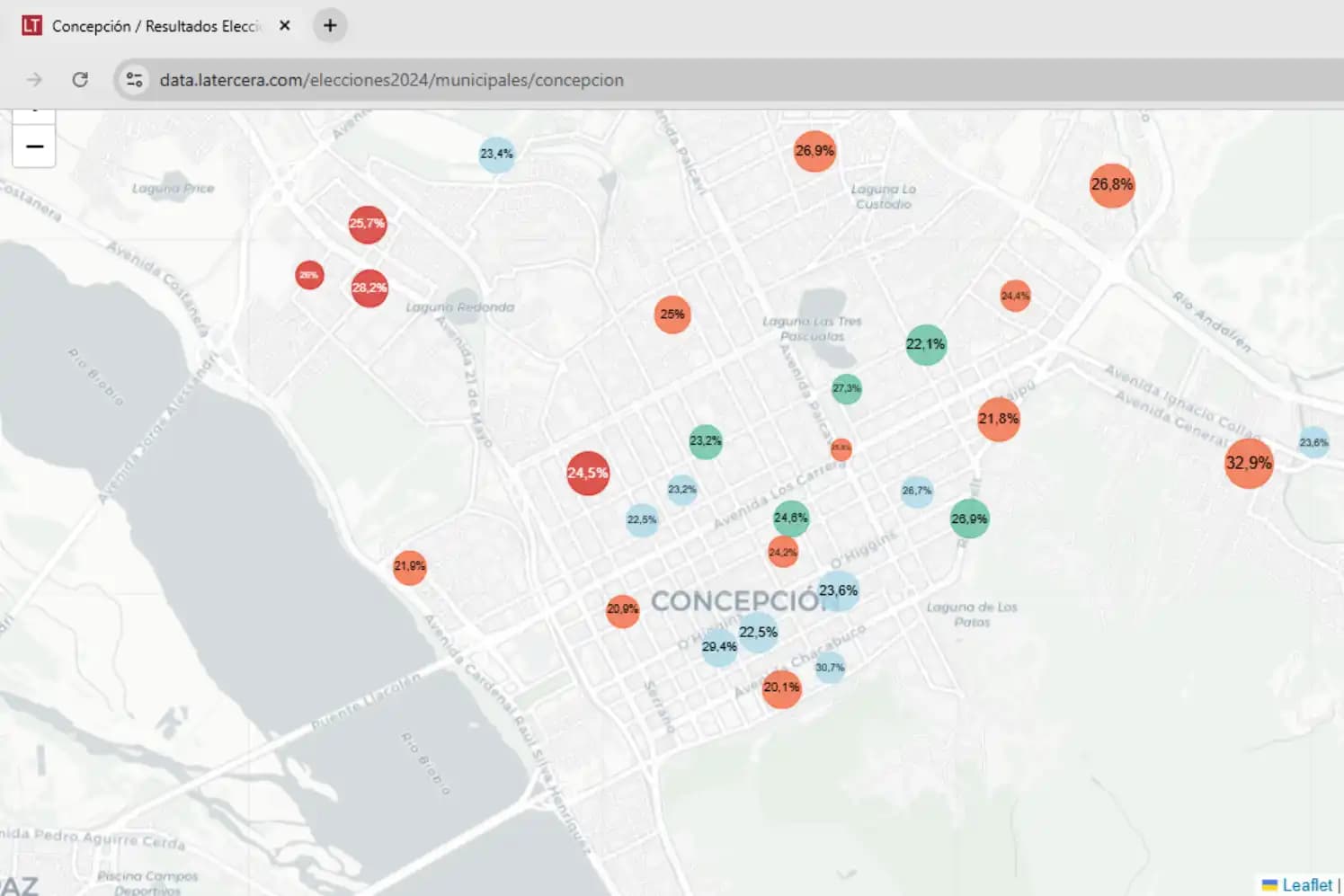Viewport: 1344px width, 896px height.
Task: Select the green 23,2% marker
Action: point(706,441)
